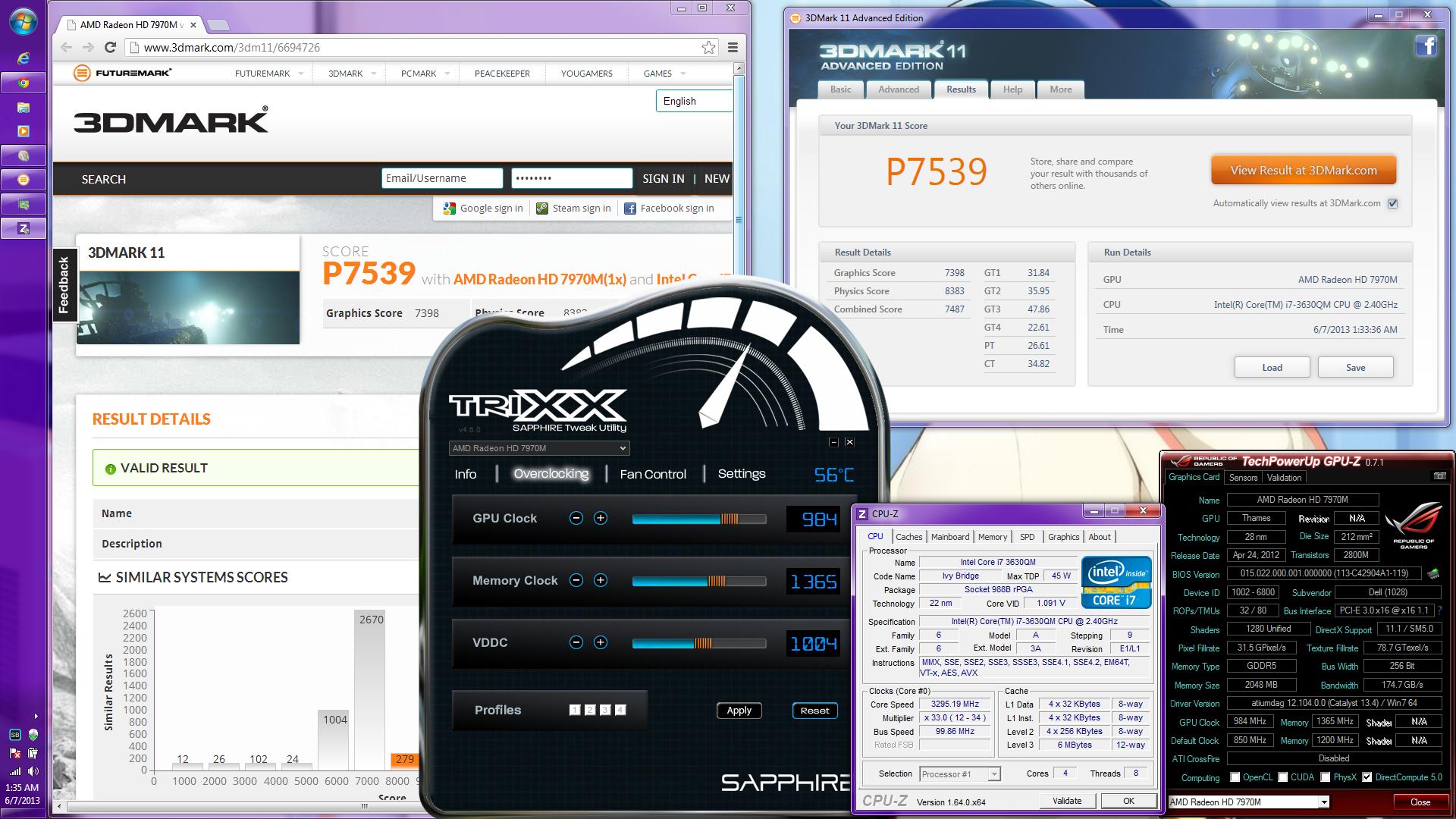Decrease Memory Clock with minus icon
This screenshot has width=1456, height=819.
[x=576, y=580]
